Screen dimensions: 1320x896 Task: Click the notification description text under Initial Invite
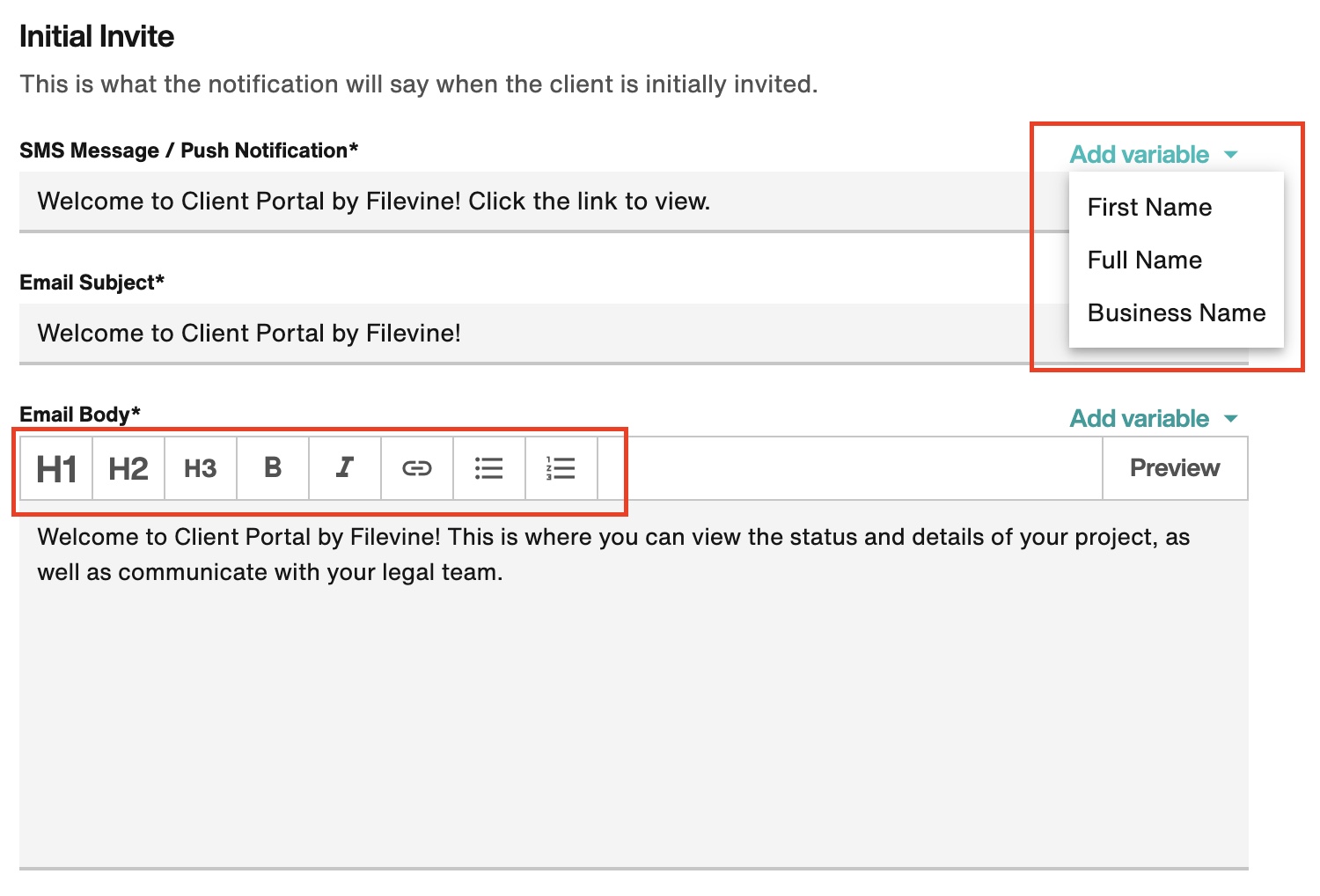click(419, 84)
